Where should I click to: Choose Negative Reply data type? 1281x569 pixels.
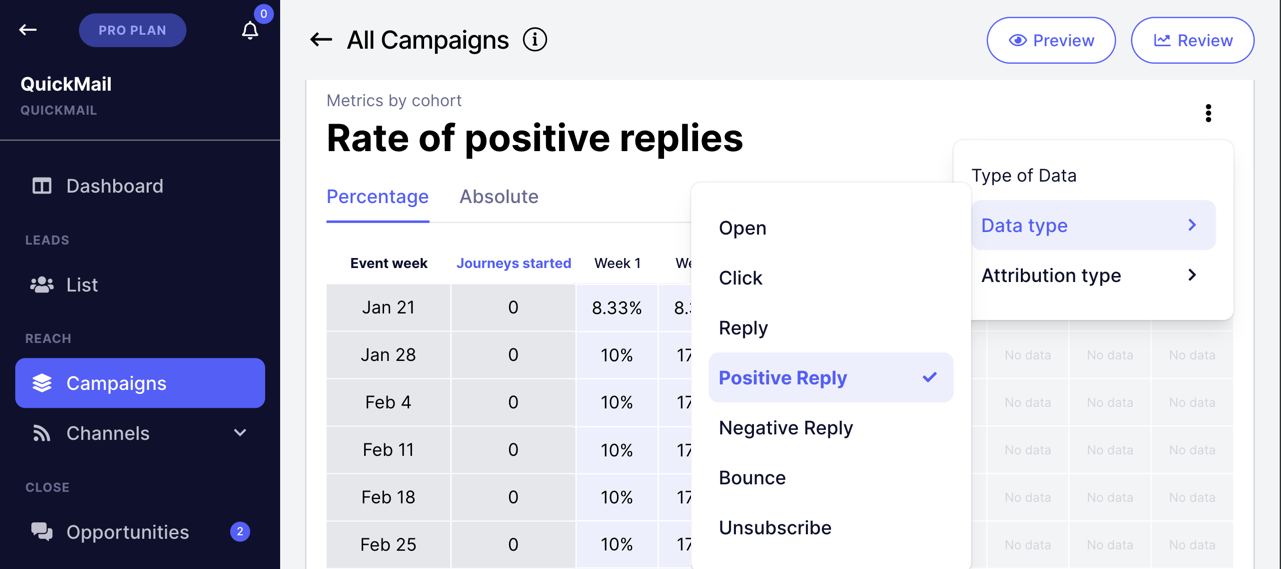pyautogui.click(x=786, y=428)
